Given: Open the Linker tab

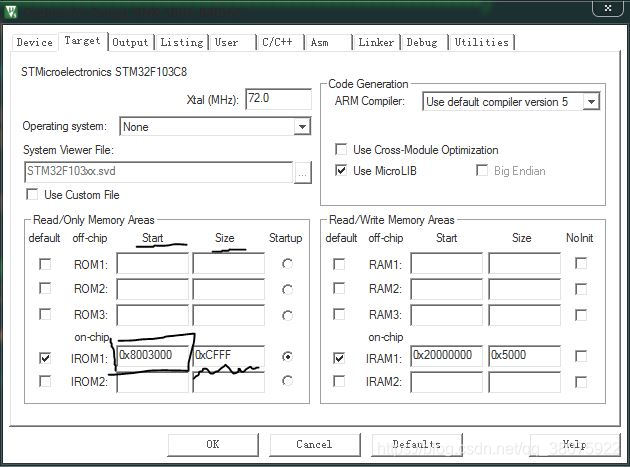Looking at the screenshot, I should tap(376, 42).
